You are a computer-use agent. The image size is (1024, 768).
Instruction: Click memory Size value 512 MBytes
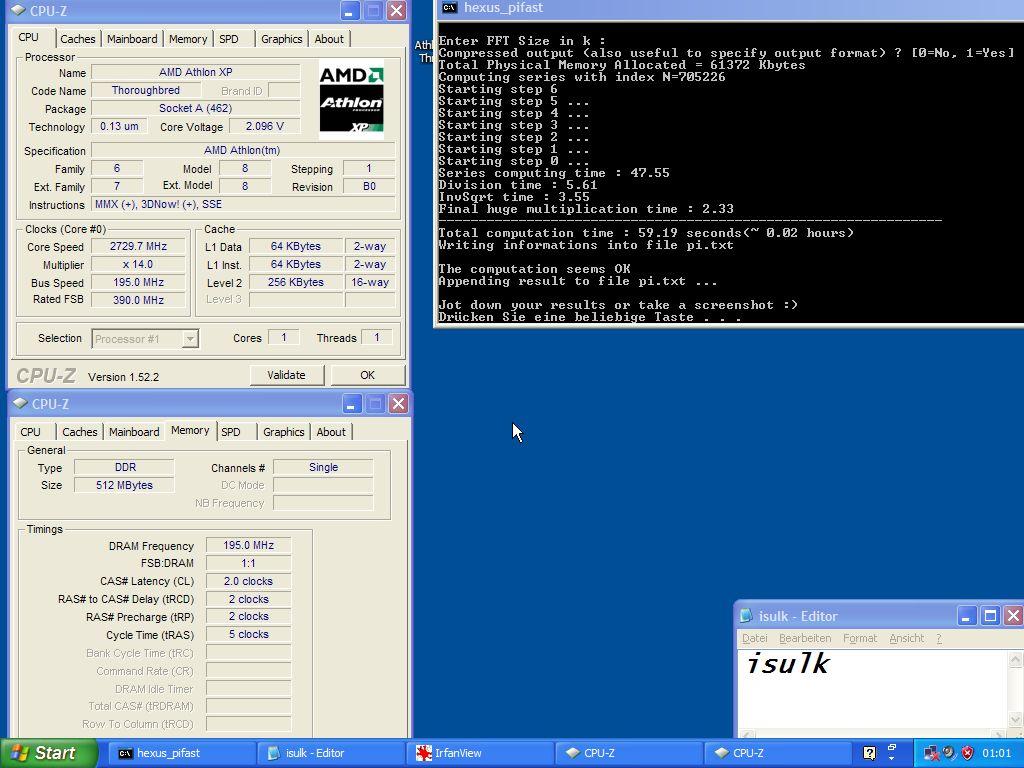click(124, 485)
